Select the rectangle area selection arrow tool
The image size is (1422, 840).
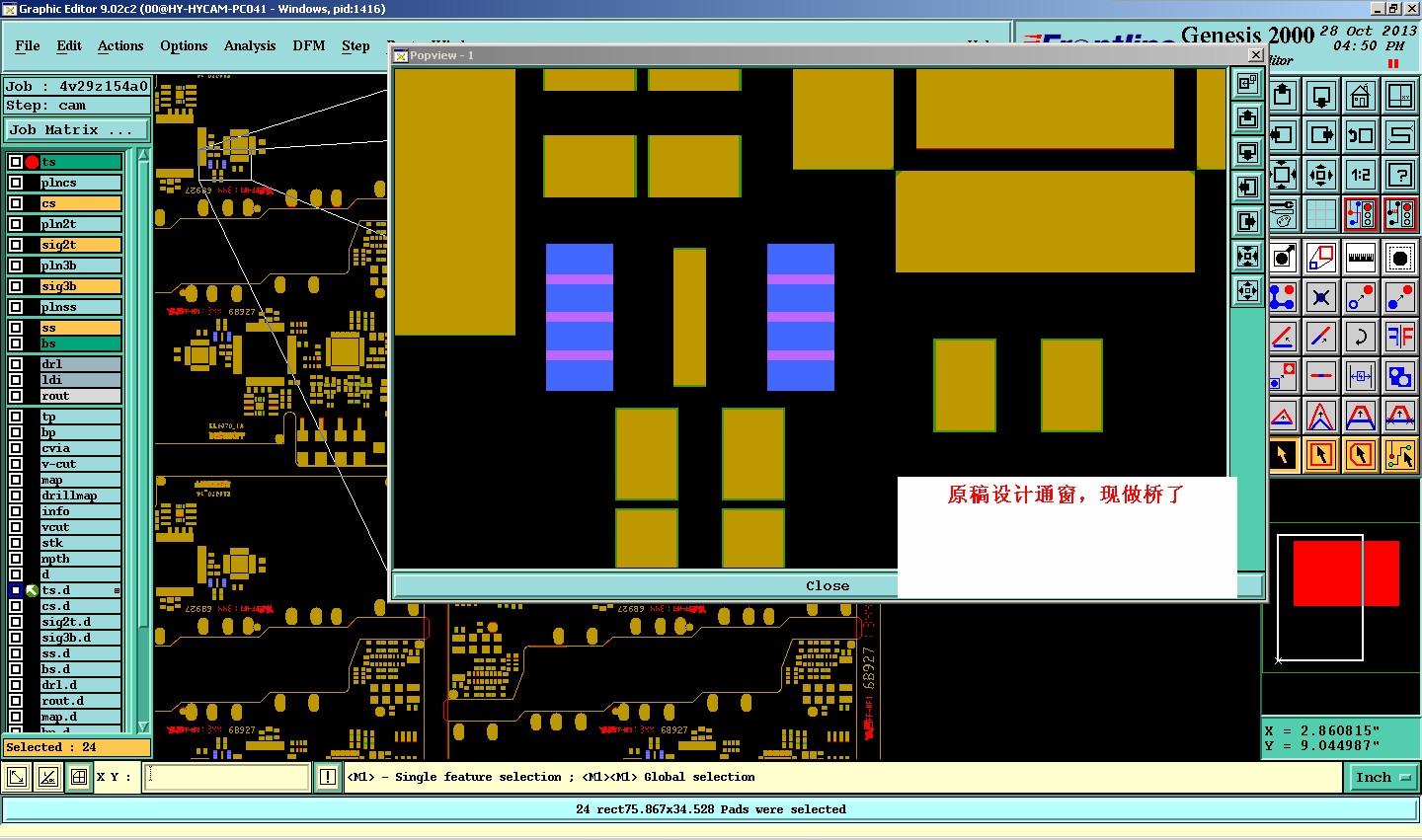(x=1321, y=455)
